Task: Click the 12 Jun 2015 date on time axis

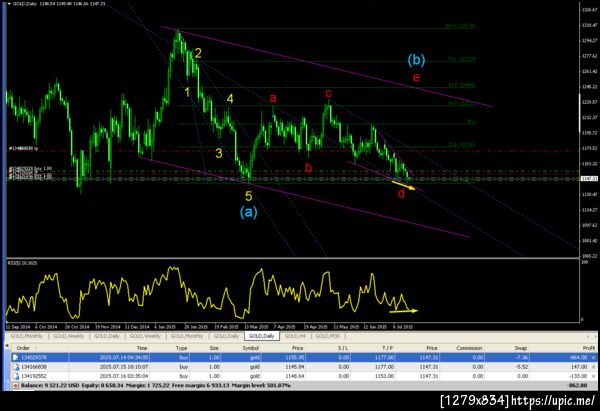Action: pos(375,327)
